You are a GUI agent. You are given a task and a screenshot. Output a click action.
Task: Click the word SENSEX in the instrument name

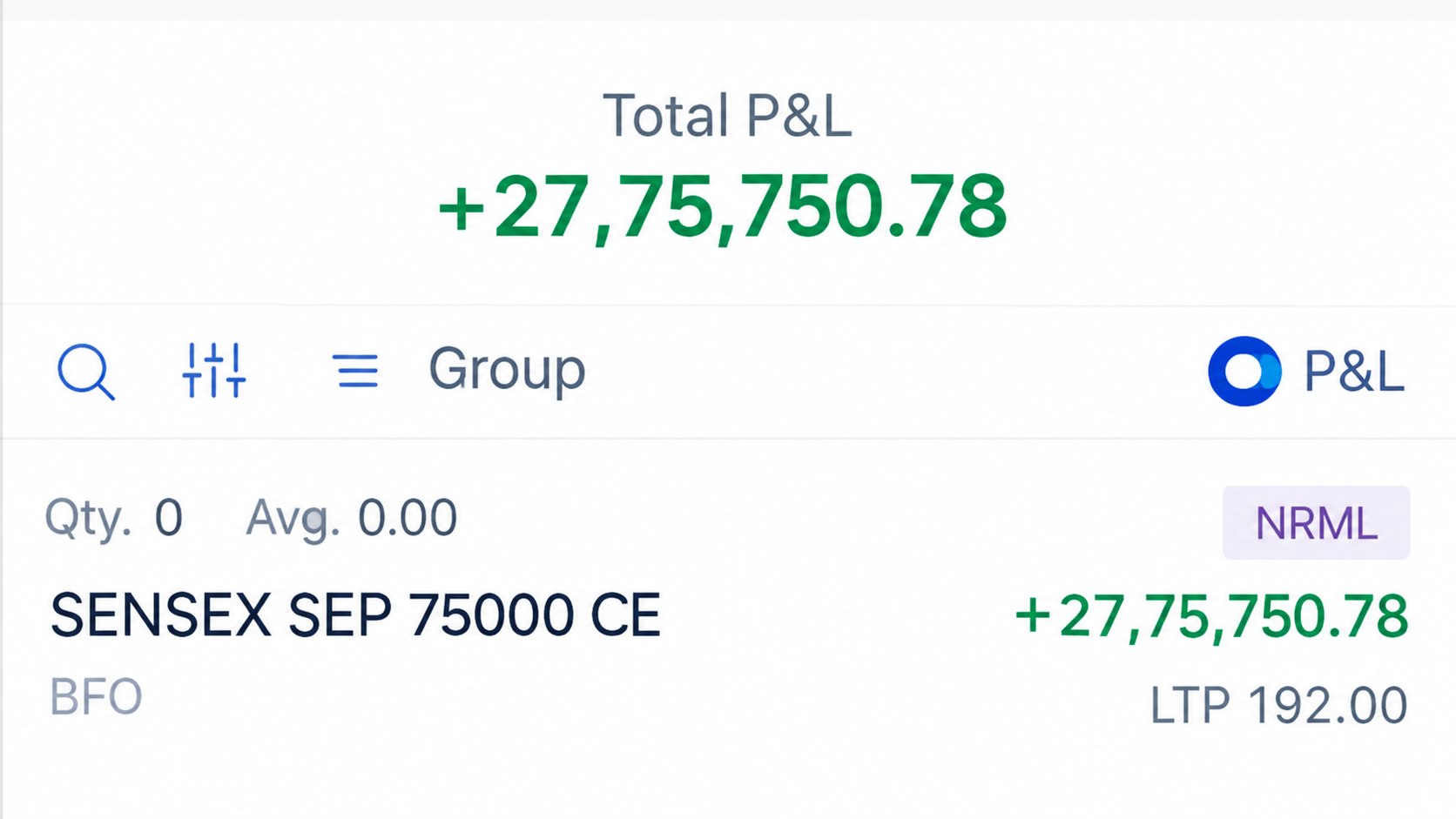pyautogui.click(x=161, y=615)
